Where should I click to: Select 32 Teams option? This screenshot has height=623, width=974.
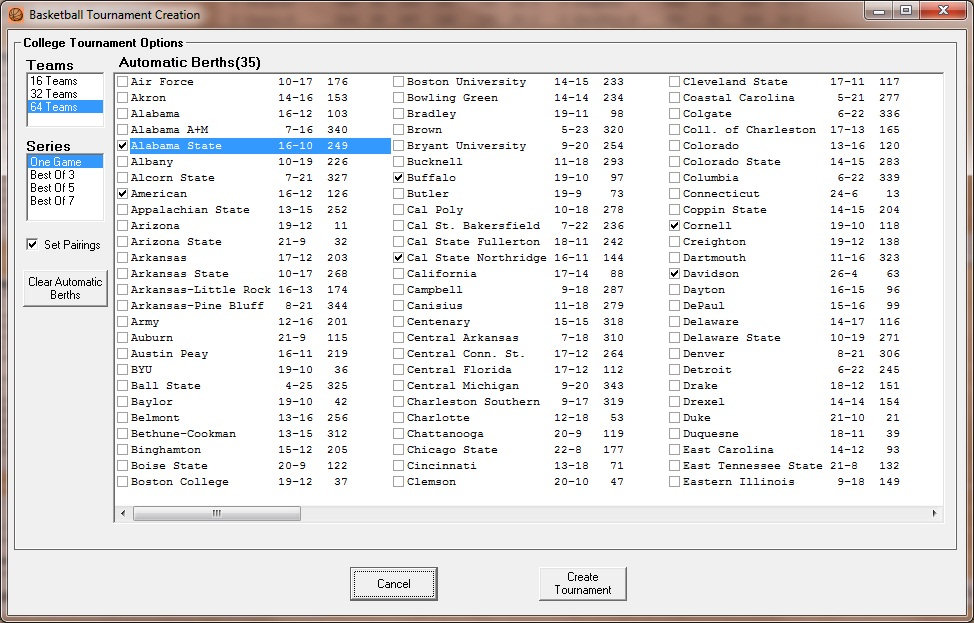tap(53, 94)
